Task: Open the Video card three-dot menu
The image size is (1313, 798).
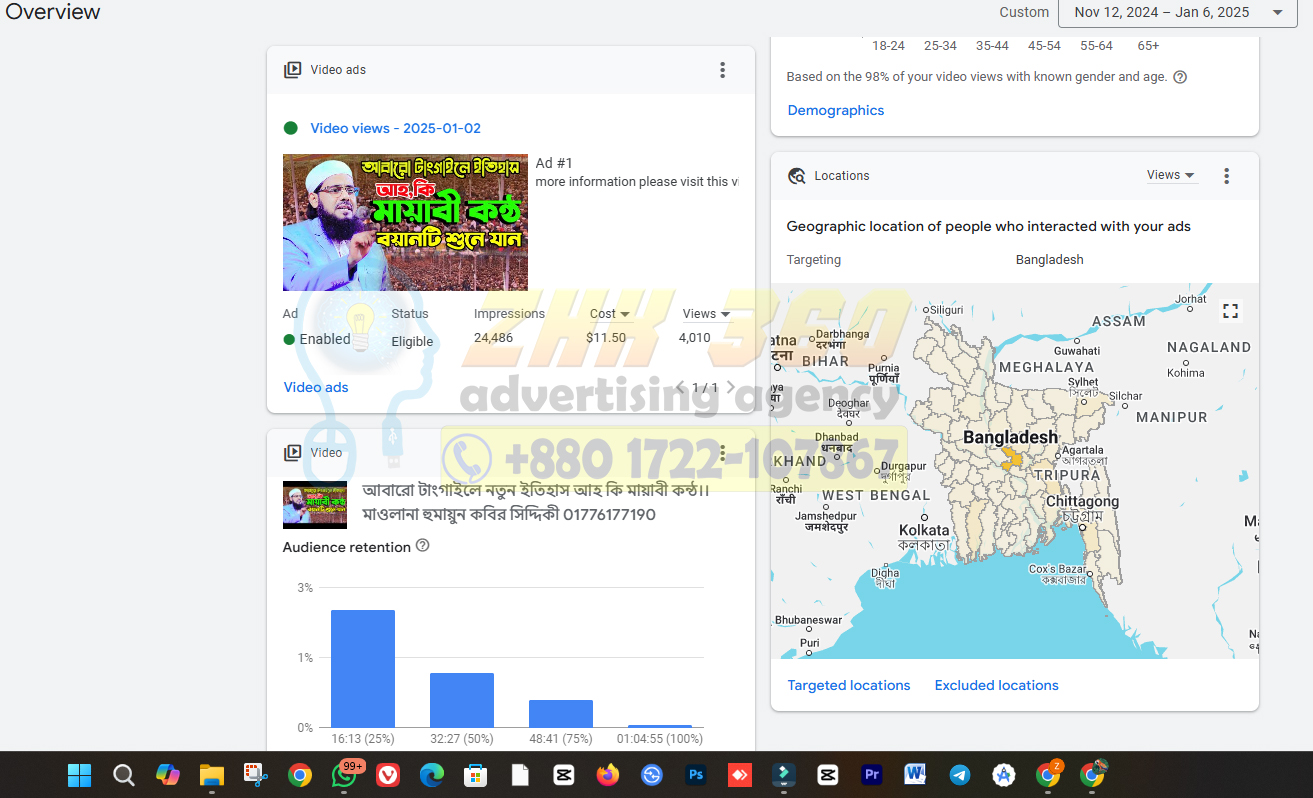Action: click(x=722, y=453)
